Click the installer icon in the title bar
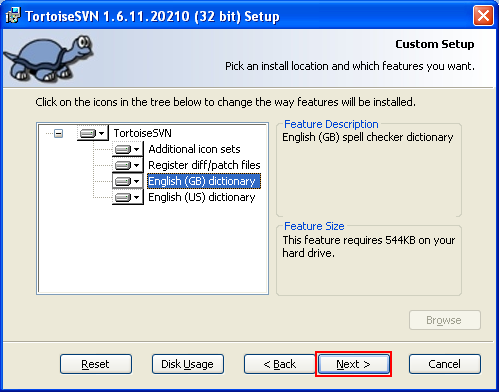This screenshot has height=392, width=499. click(x=13, y=15)
